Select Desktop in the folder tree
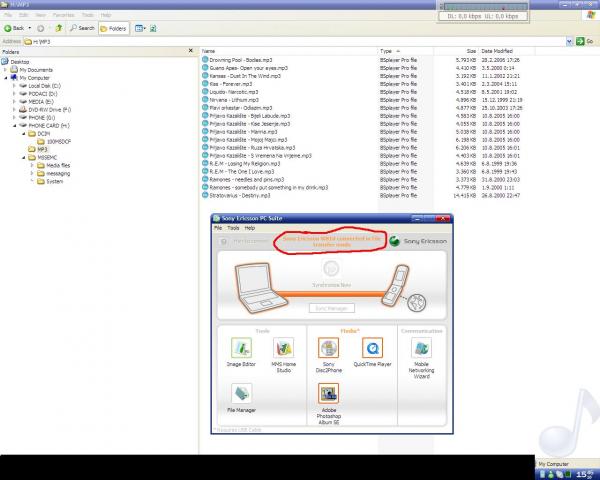This screenshot has height=480, width=600. pos(20,62)
